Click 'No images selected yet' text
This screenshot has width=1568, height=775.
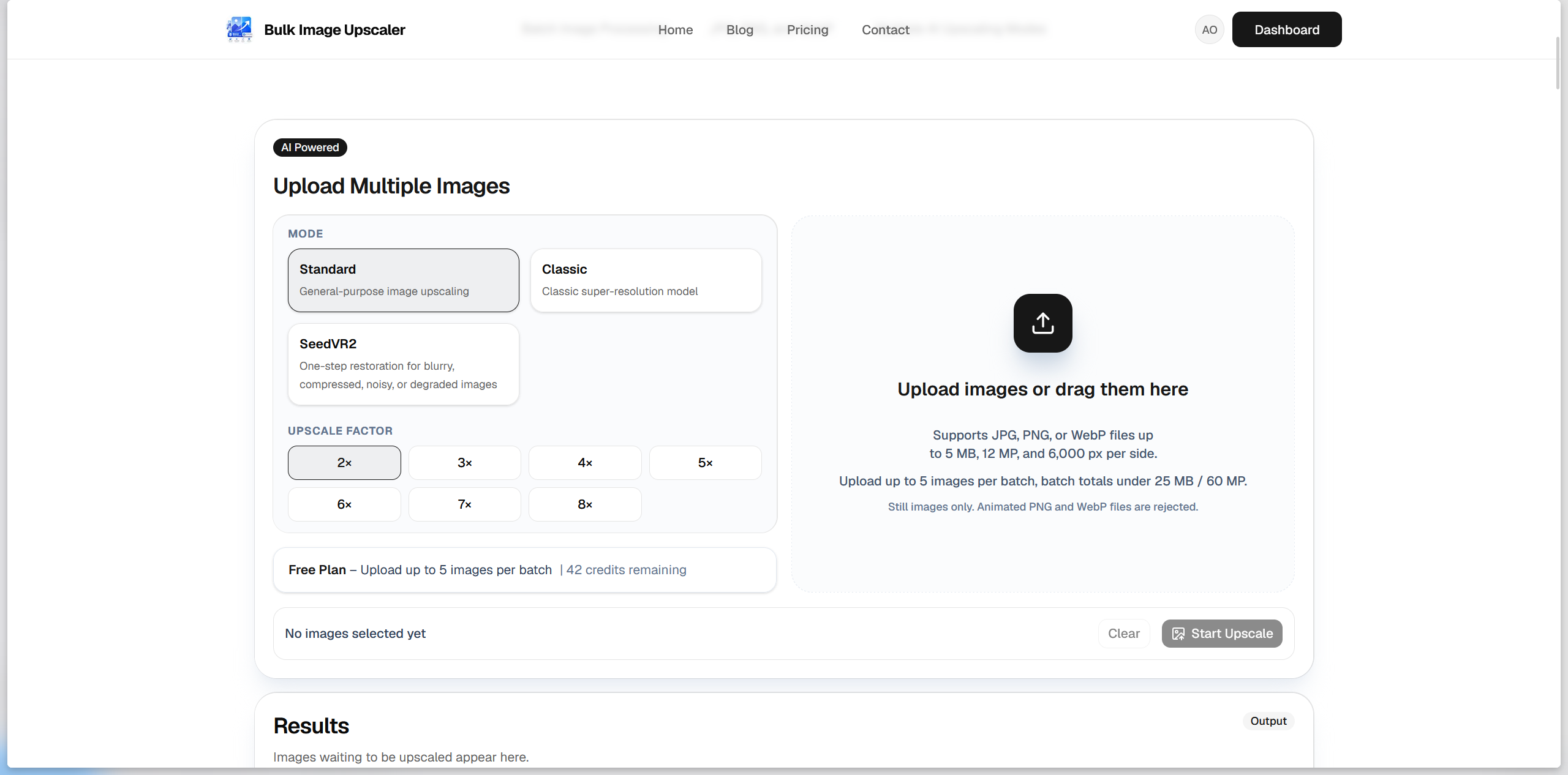pyautogui.click(x=355, y=634)
